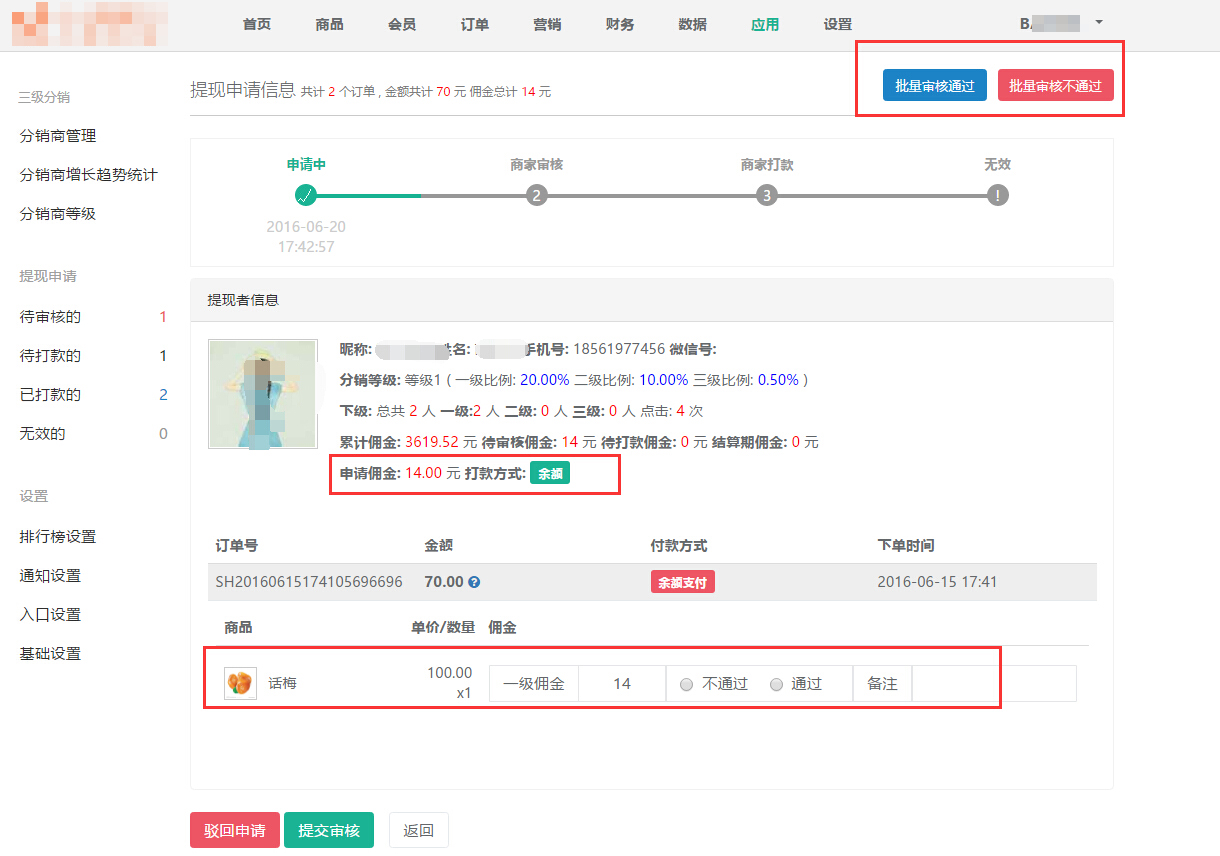Viewport: 1220px width, 856px height.
Task: Click into the 备注 remark input field
Action: [x=993, y=684]
